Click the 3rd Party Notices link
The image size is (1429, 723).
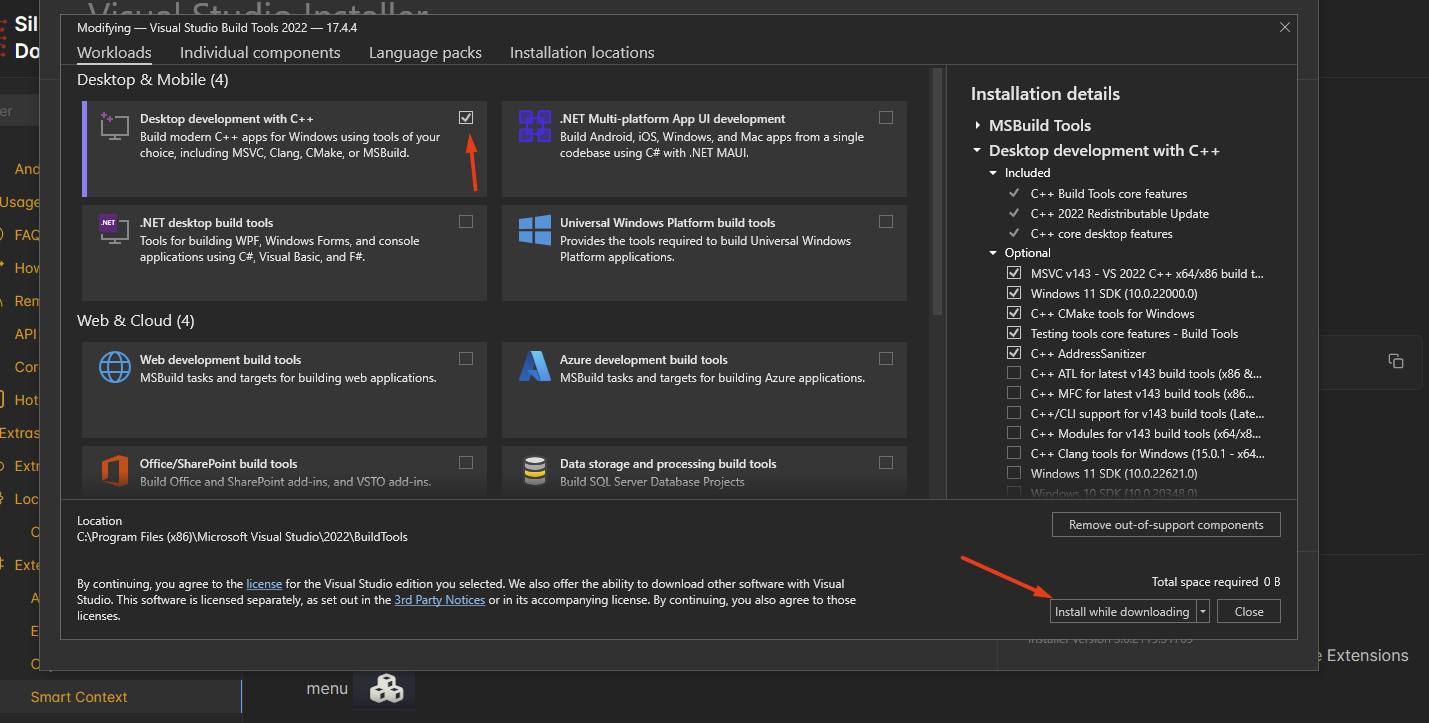tap(439, 599)
